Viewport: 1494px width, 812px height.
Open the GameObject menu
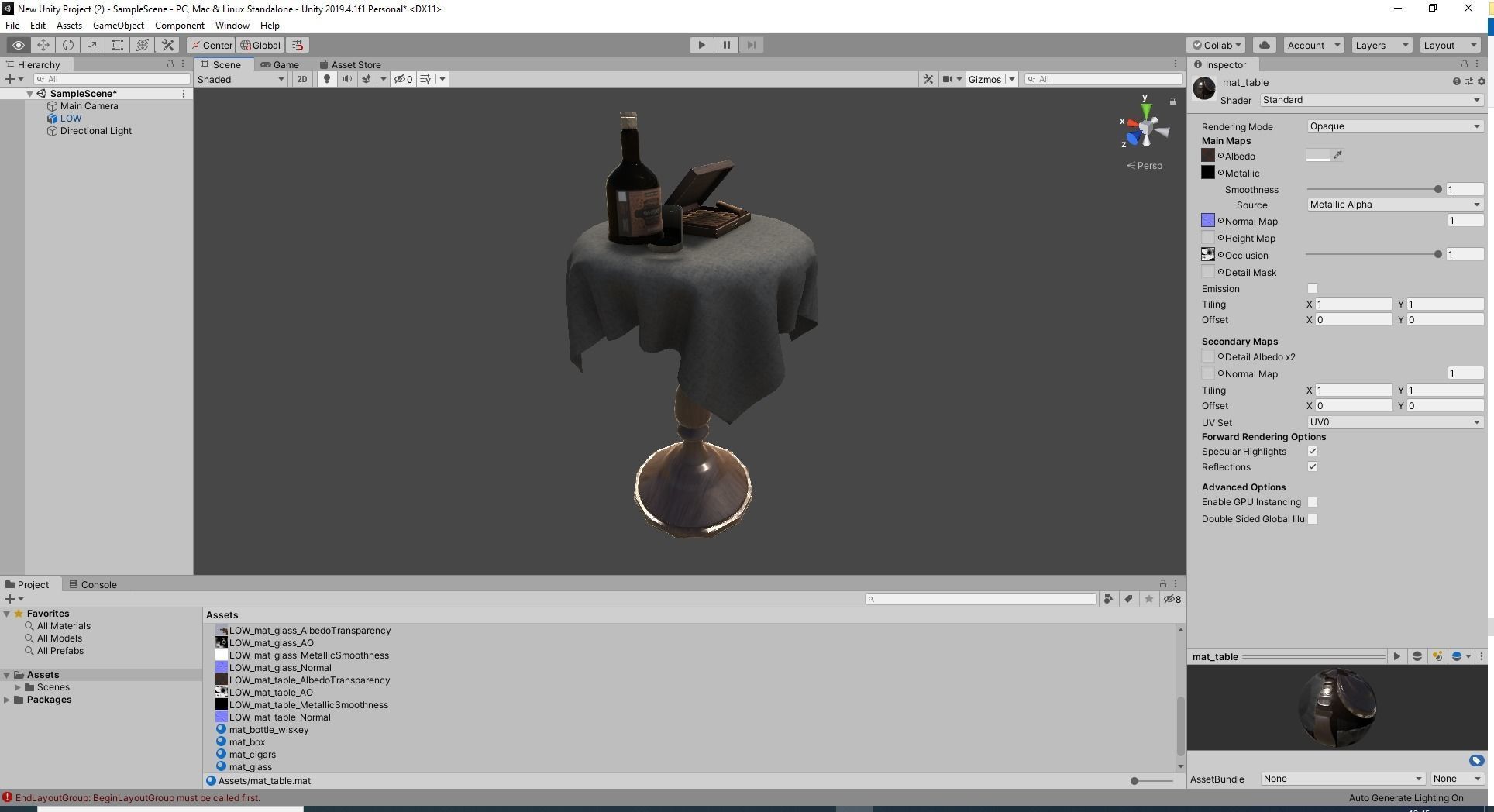[119, 26]
